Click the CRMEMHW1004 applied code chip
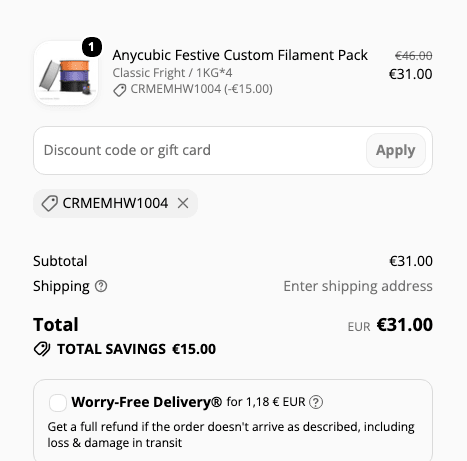This screenshot has width=467, height=461. (115, 203)
